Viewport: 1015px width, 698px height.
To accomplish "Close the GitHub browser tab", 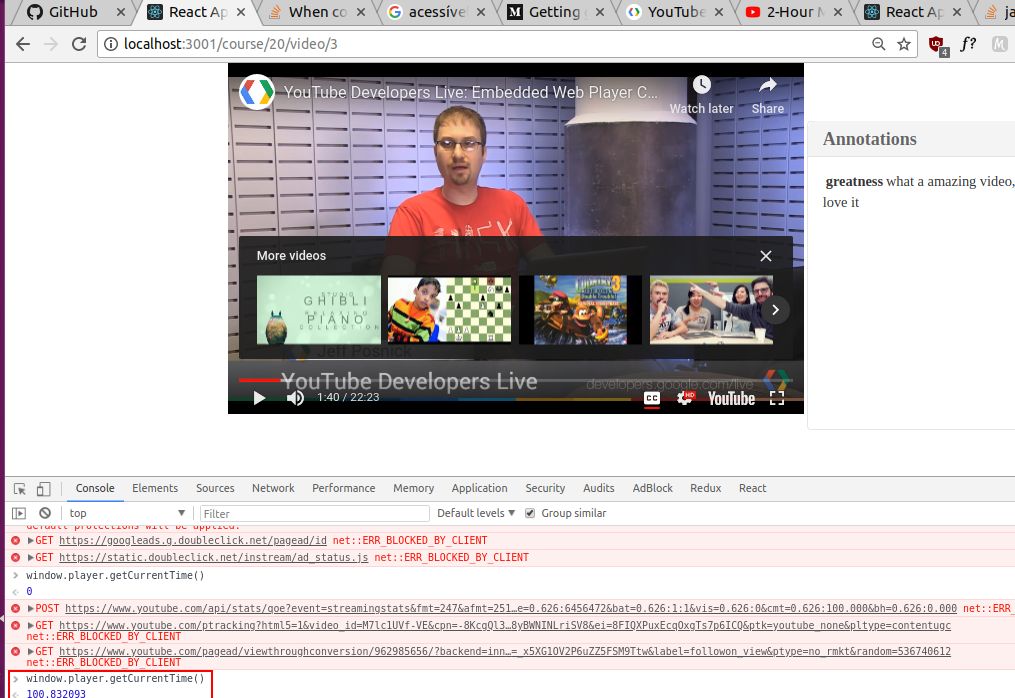I will 120,12.
